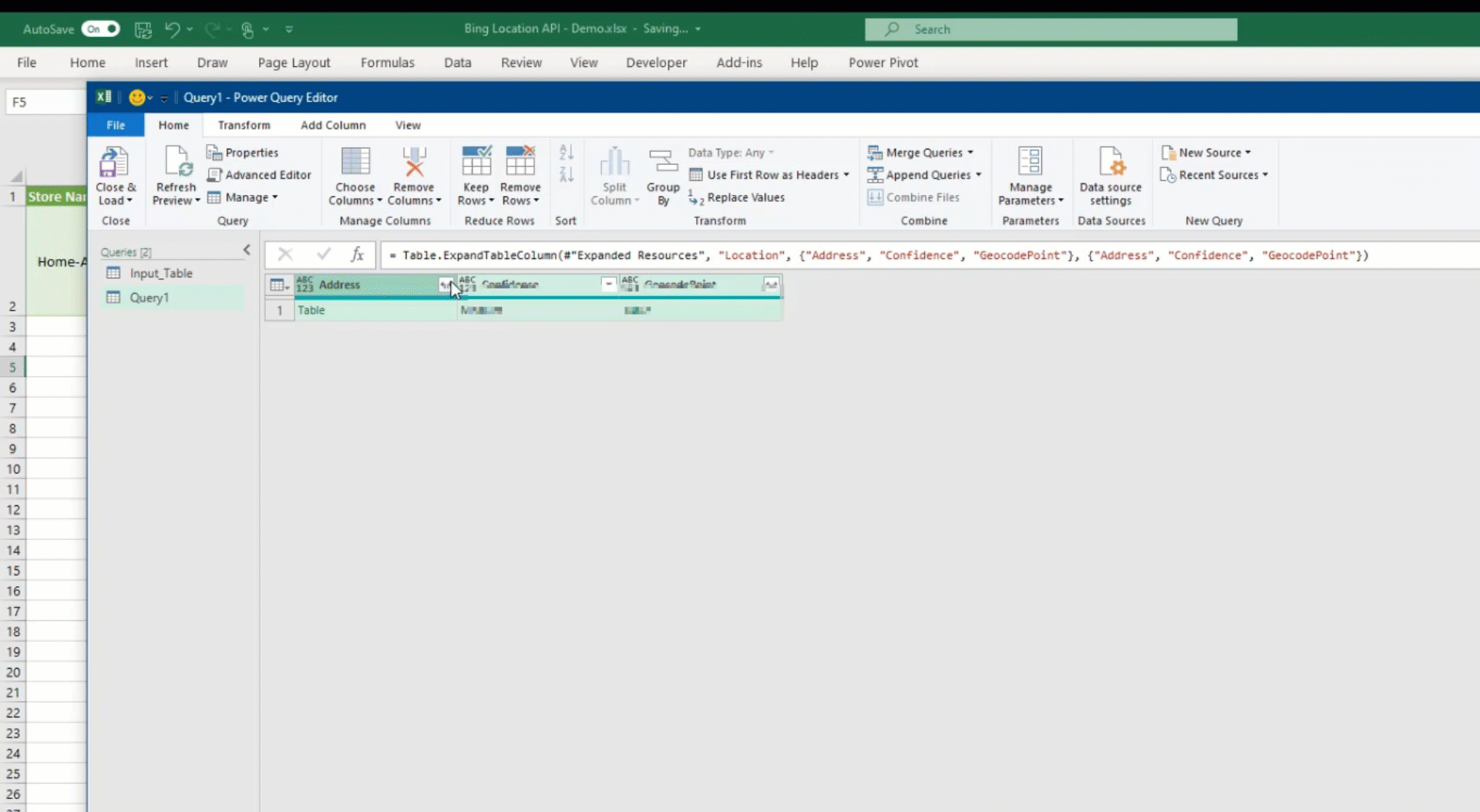Image resolution: width=1480 pixels, height=812 pixels.
Task: Click the Excel Search box
Action: pos(1051,29)
